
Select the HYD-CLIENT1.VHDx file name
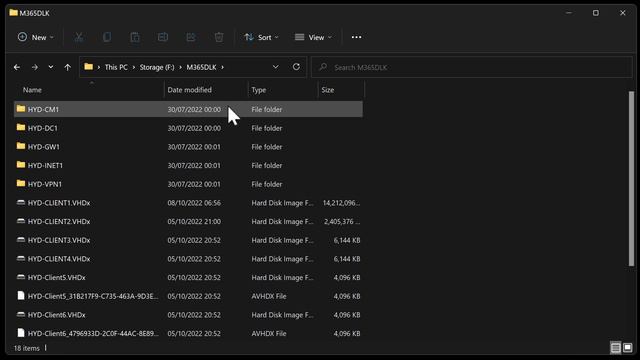click(59, 203)
